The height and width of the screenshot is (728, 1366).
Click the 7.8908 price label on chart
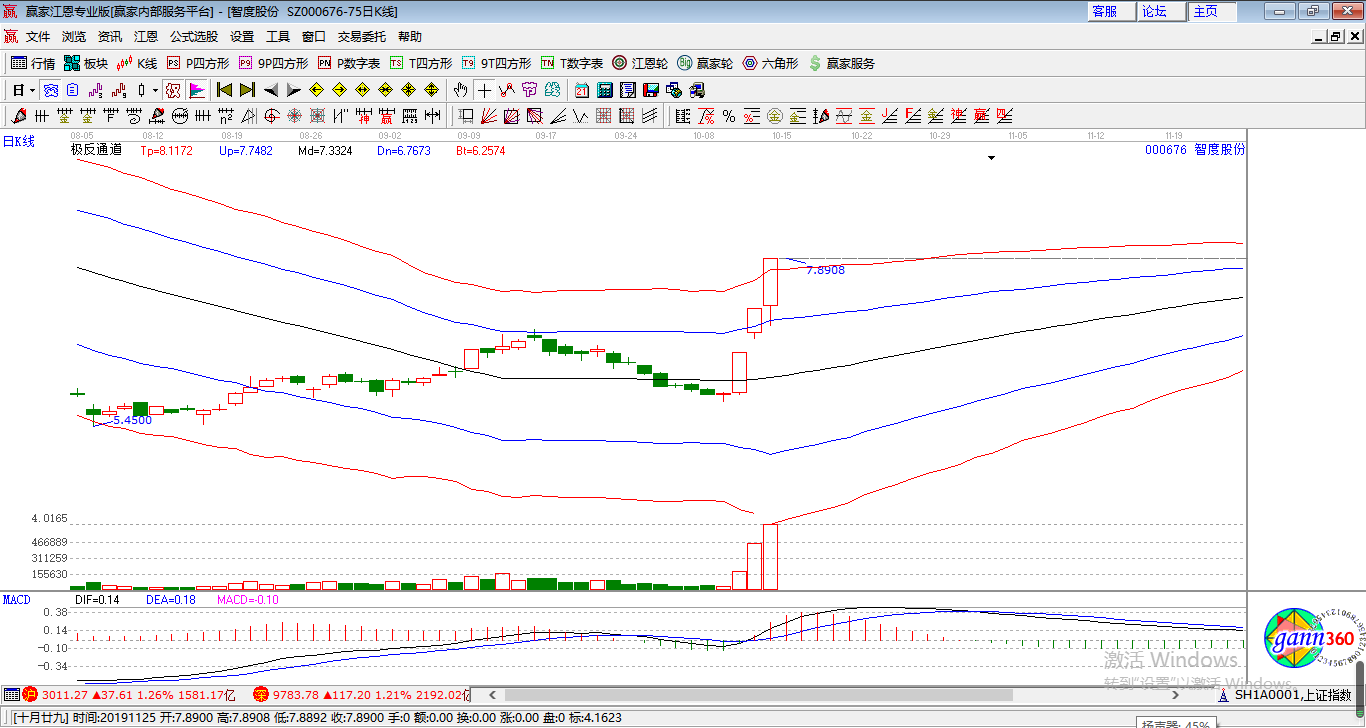click(825, 270)
